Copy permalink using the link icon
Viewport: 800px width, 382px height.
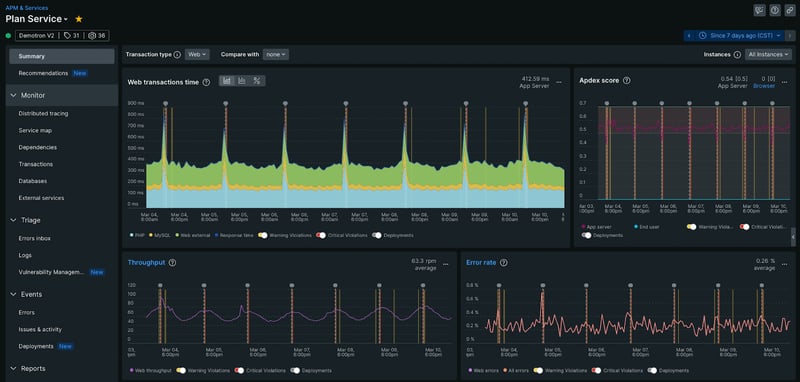790,10
